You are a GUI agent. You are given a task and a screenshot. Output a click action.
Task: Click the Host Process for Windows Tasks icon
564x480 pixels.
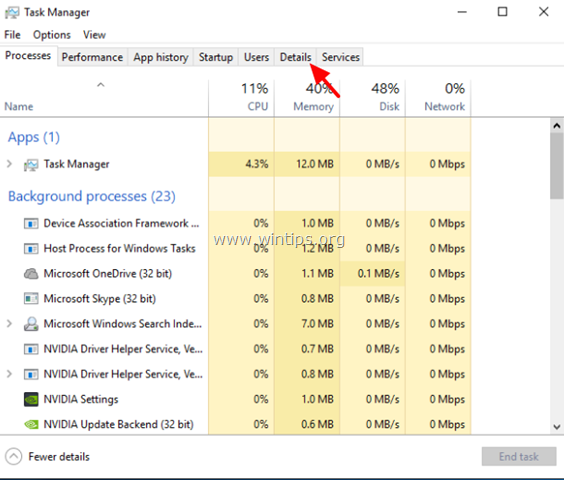tap(31, 249)
